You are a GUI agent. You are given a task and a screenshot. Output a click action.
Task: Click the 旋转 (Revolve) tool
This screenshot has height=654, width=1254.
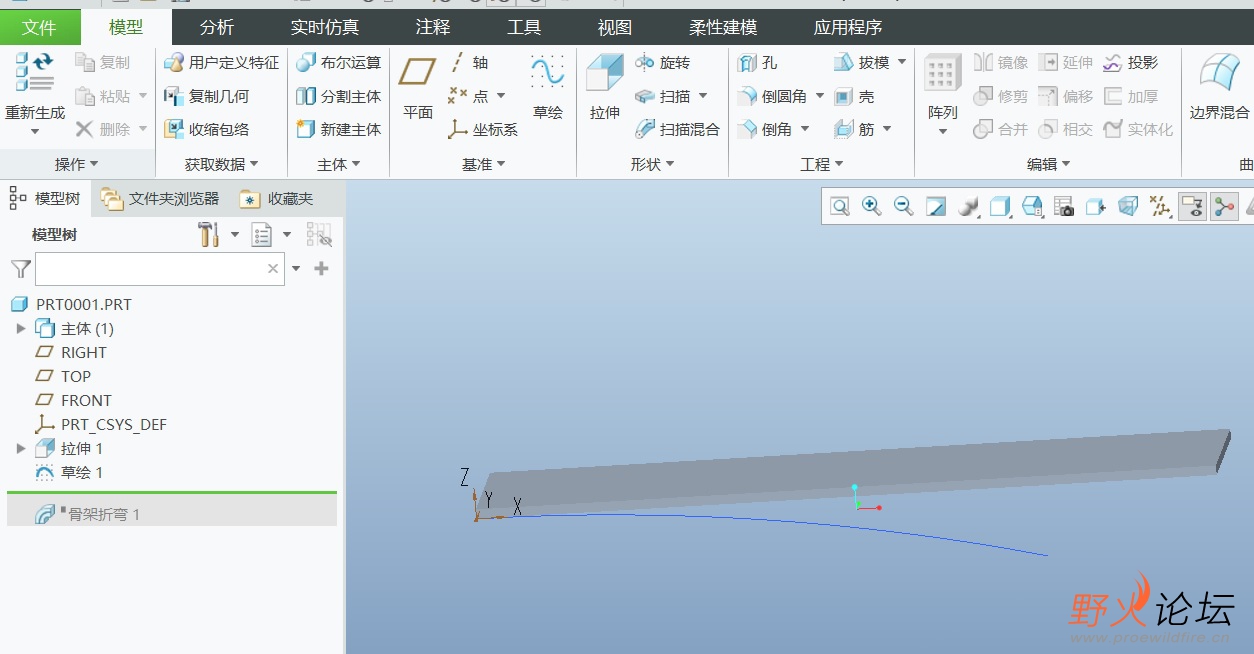click(662, 62)
